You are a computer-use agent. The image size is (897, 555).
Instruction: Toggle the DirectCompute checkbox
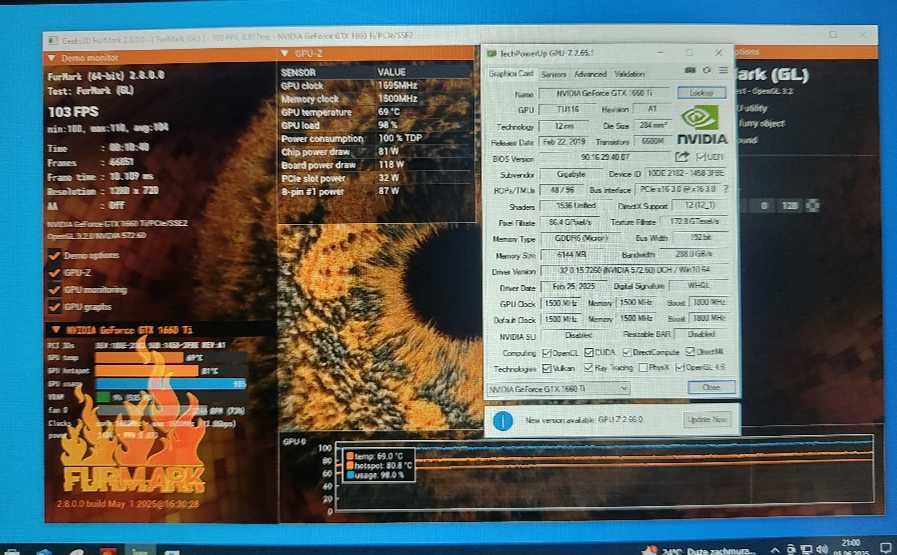click(627, 352)
